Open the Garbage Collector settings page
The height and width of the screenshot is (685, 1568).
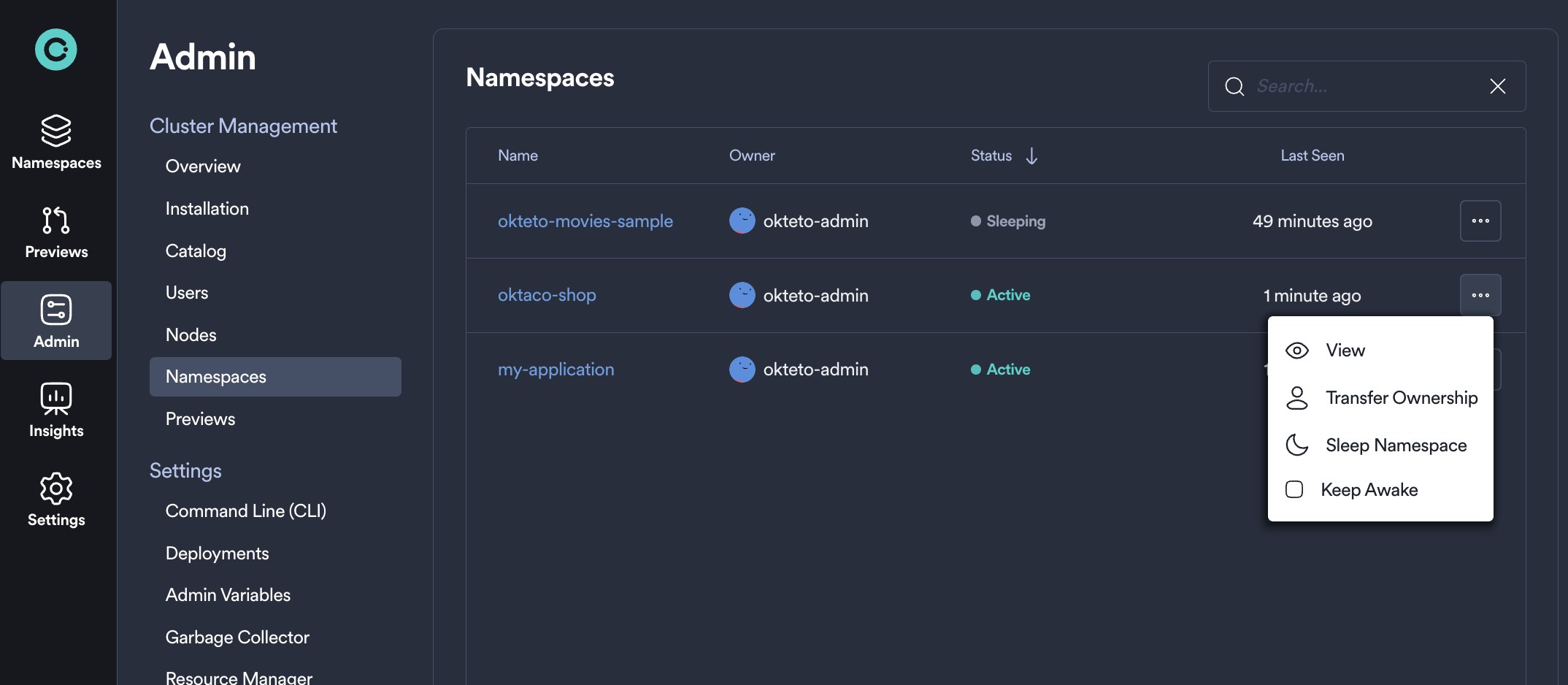(237, 637)
